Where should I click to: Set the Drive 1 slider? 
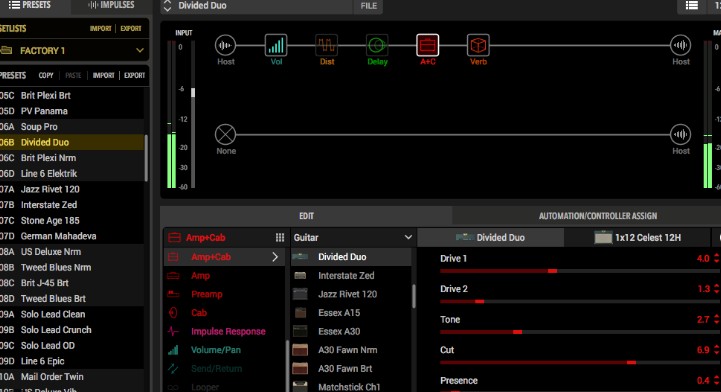point(552,271)
